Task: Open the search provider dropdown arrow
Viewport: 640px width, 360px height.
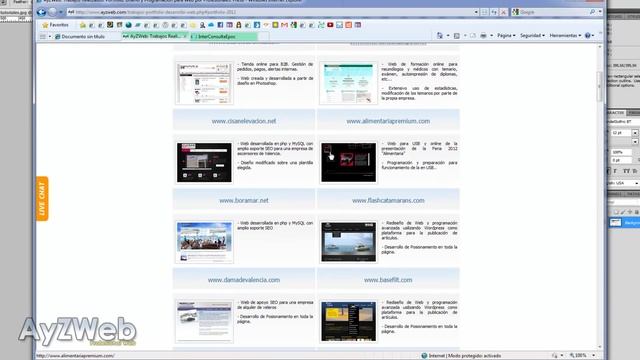Action: (600, 12)
